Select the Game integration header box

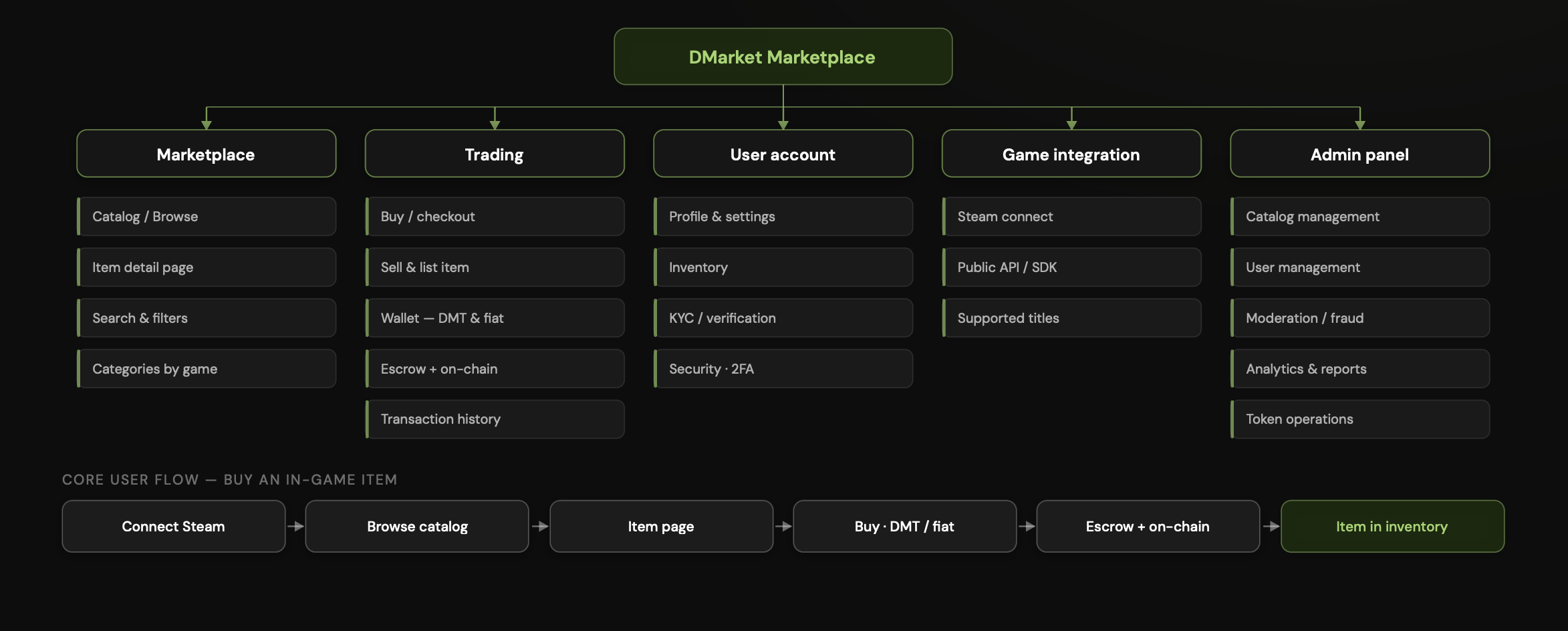point(1071,154)
